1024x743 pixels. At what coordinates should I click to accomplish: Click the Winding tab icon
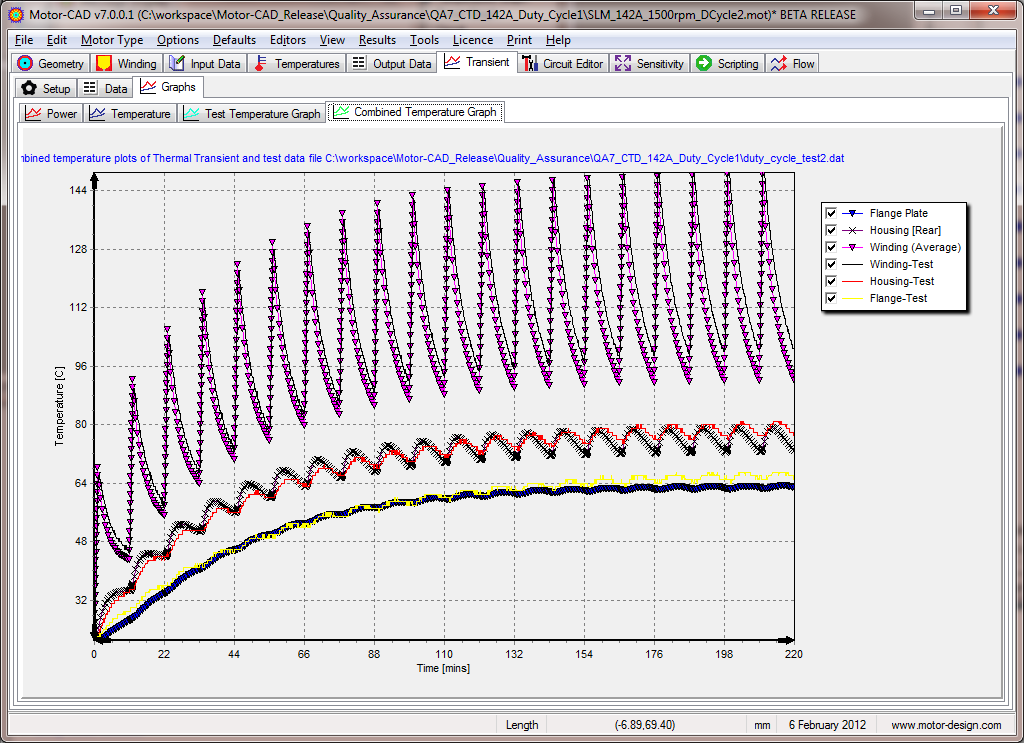click(x=104, y=63)
